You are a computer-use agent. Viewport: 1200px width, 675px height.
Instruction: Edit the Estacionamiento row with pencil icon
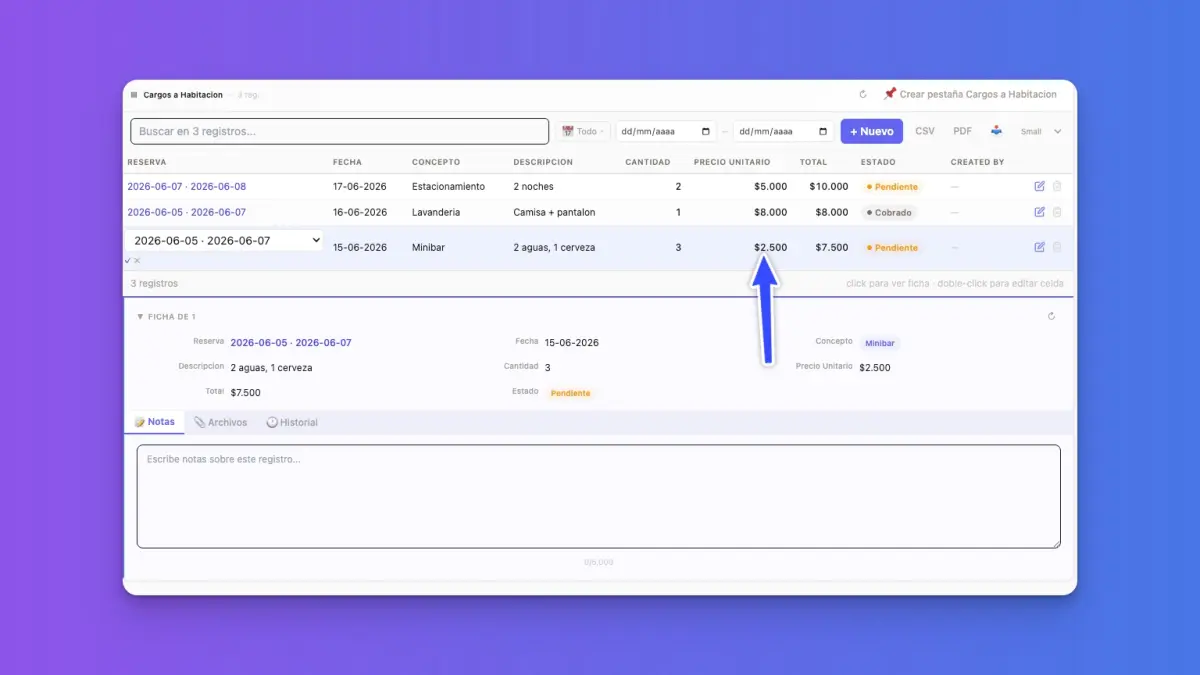[x=1040, y=186]
